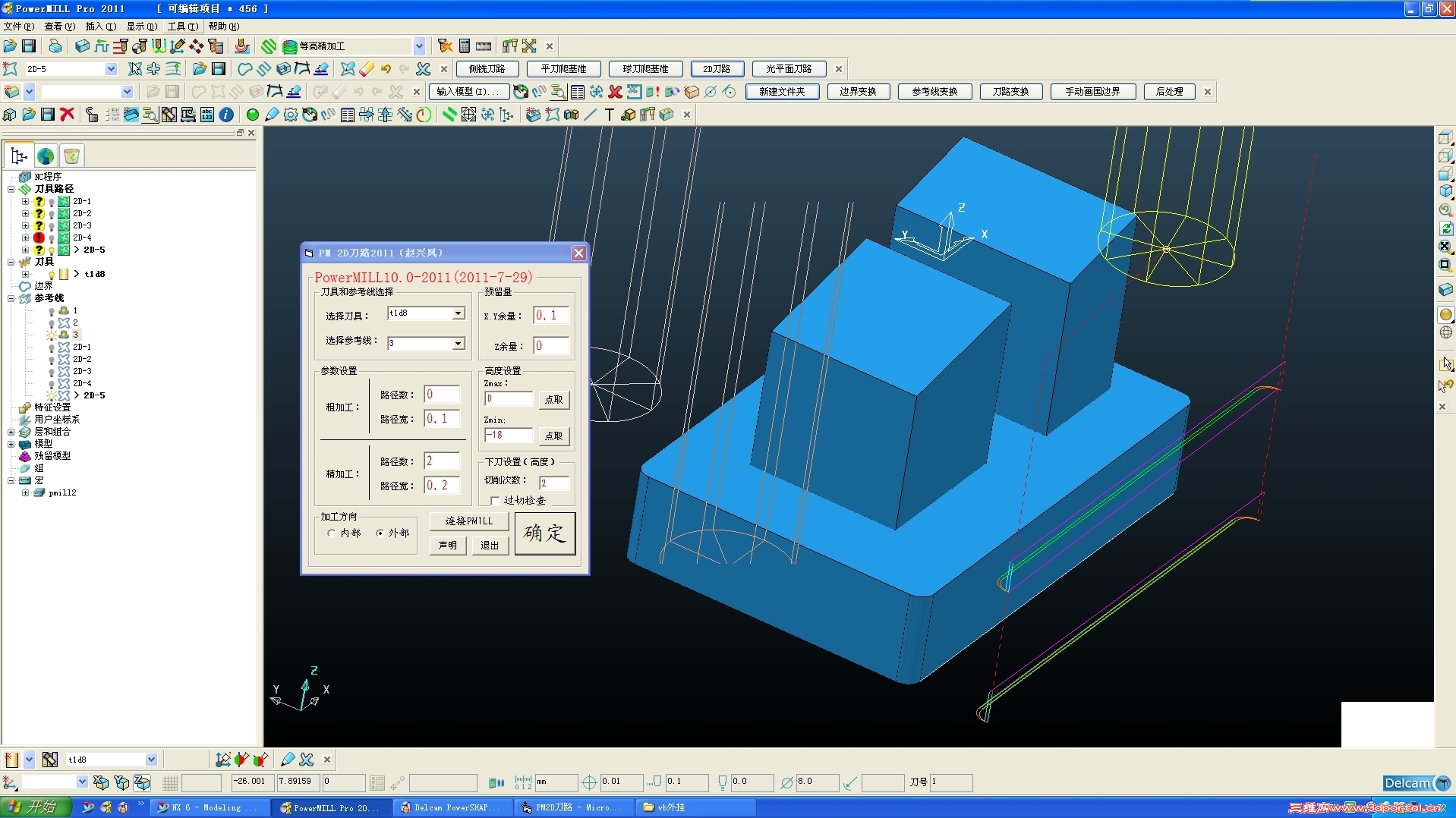
Task: Toggle light bulb for toolpath 2D-4
Action: [52, 238]
